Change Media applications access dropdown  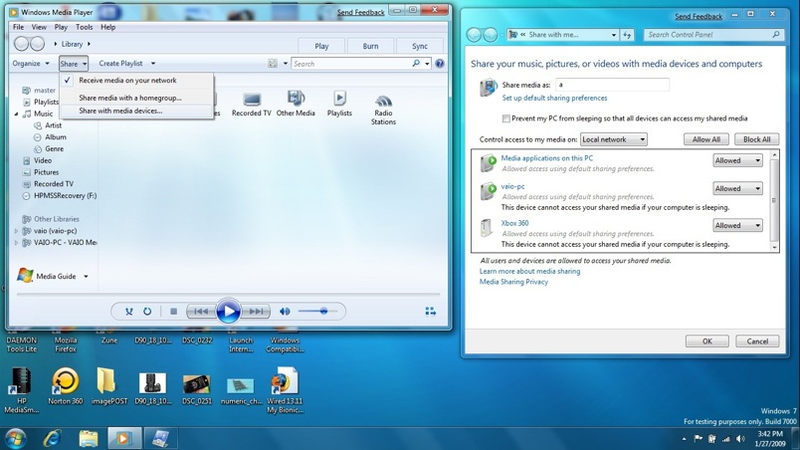tap(738, 160)
